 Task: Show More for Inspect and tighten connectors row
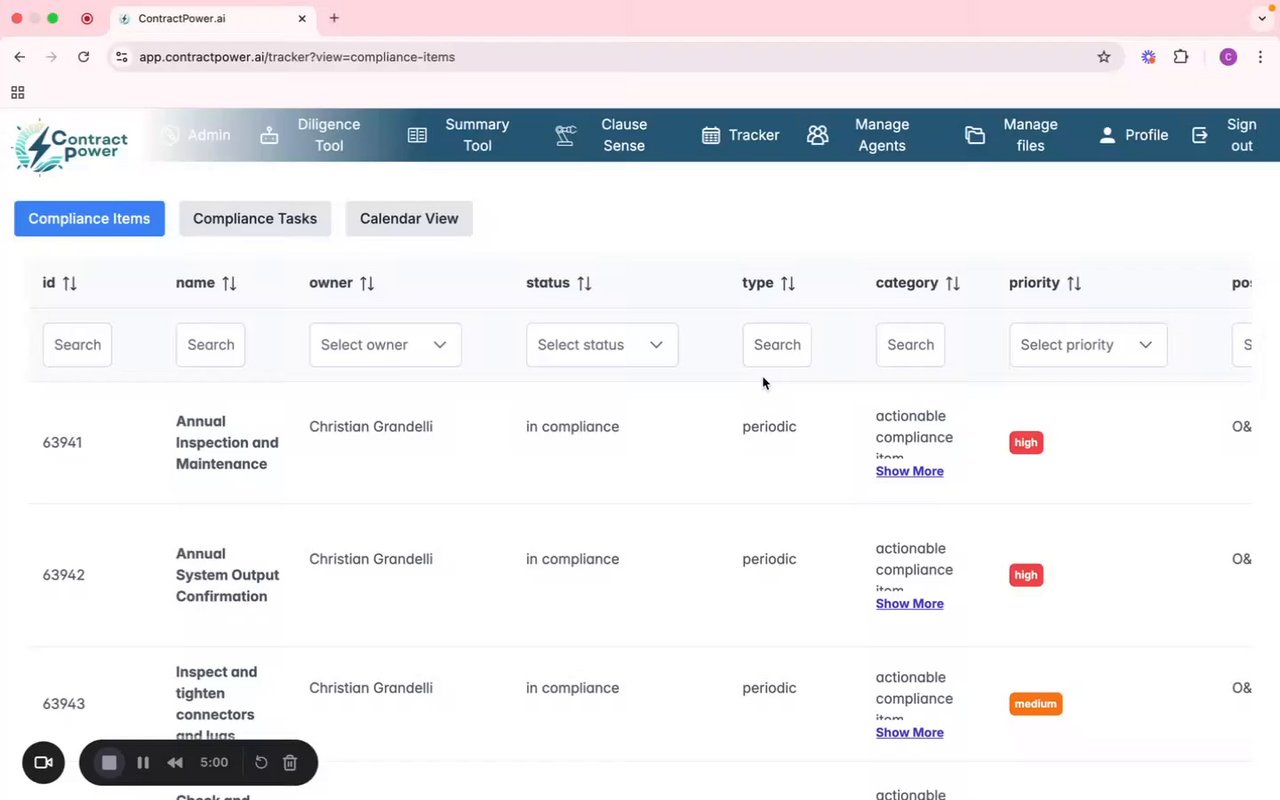910,733
